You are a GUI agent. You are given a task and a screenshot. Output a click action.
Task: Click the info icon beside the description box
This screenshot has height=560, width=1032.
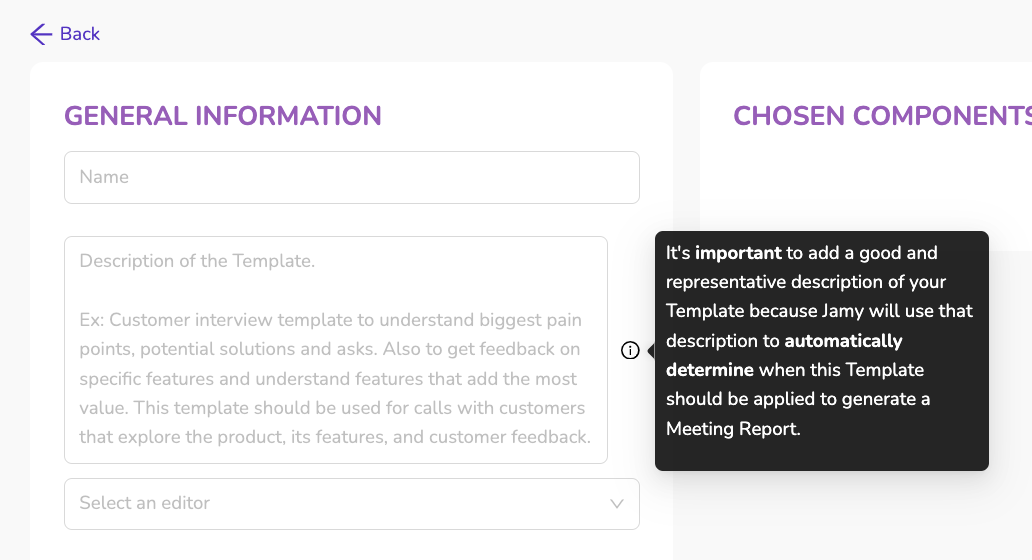point(630,350)
